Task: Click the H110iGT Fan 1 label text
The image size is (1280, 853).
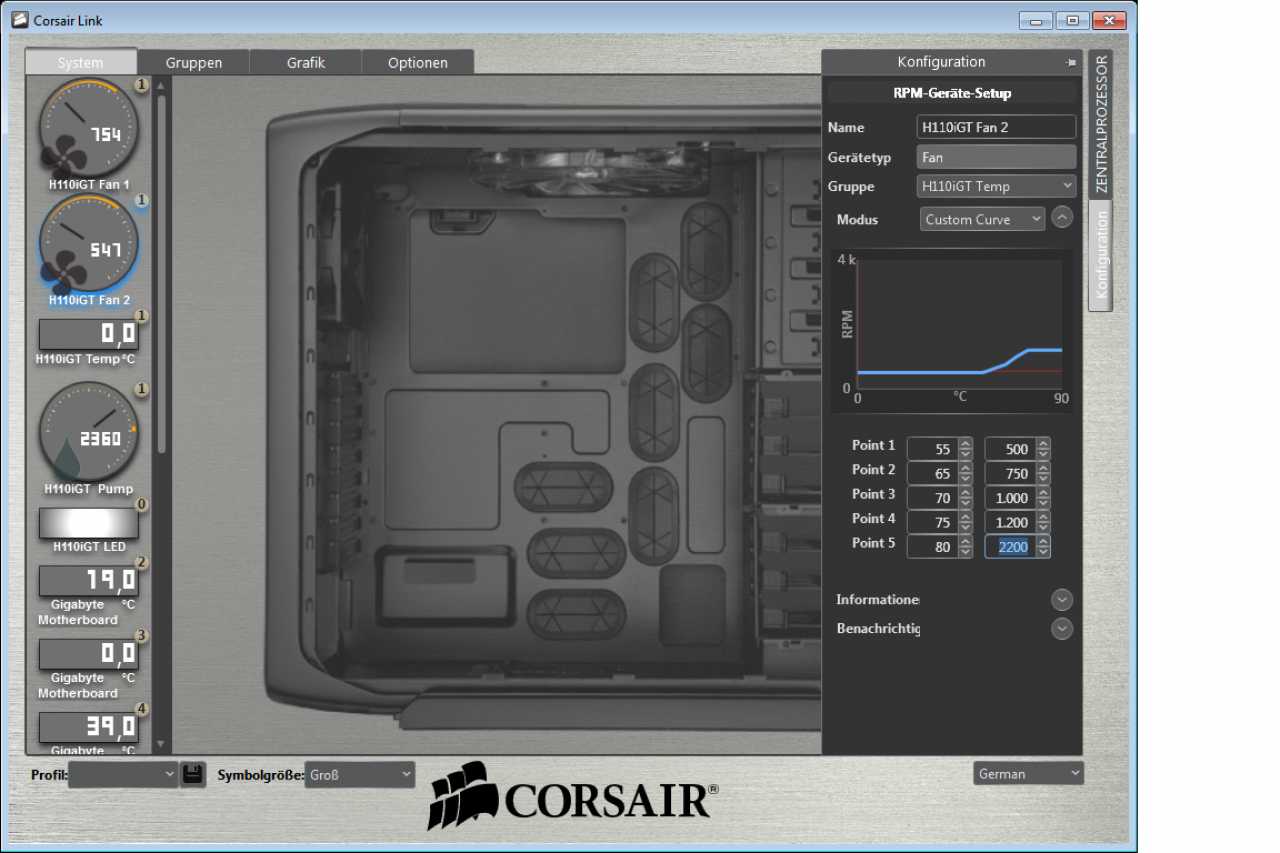Action: tap(89, 185)
